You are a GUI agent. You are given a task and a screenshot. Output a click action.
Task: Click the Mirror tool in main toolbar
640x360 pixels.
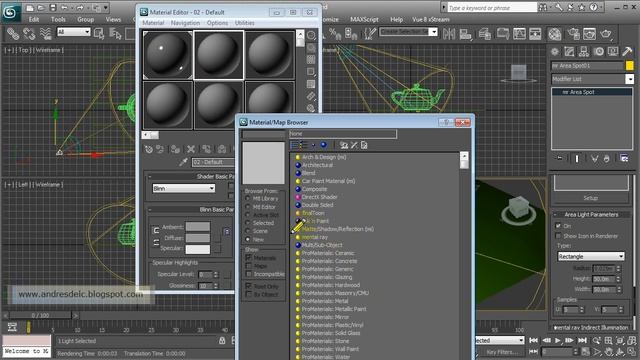[449, 34]
